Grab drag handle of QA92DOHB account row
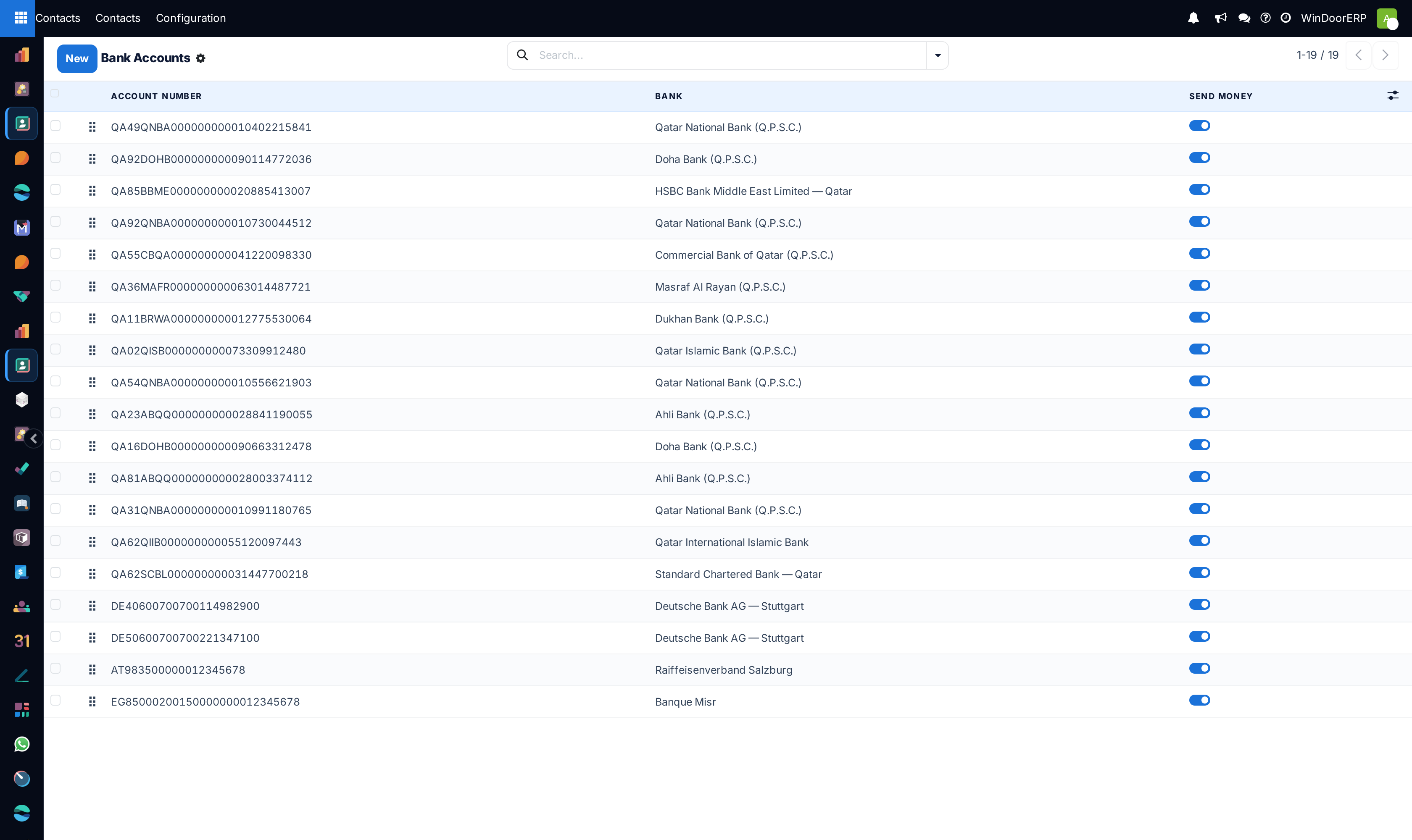The width and height of the screenshot is (1412, 840). click(92, 159)
